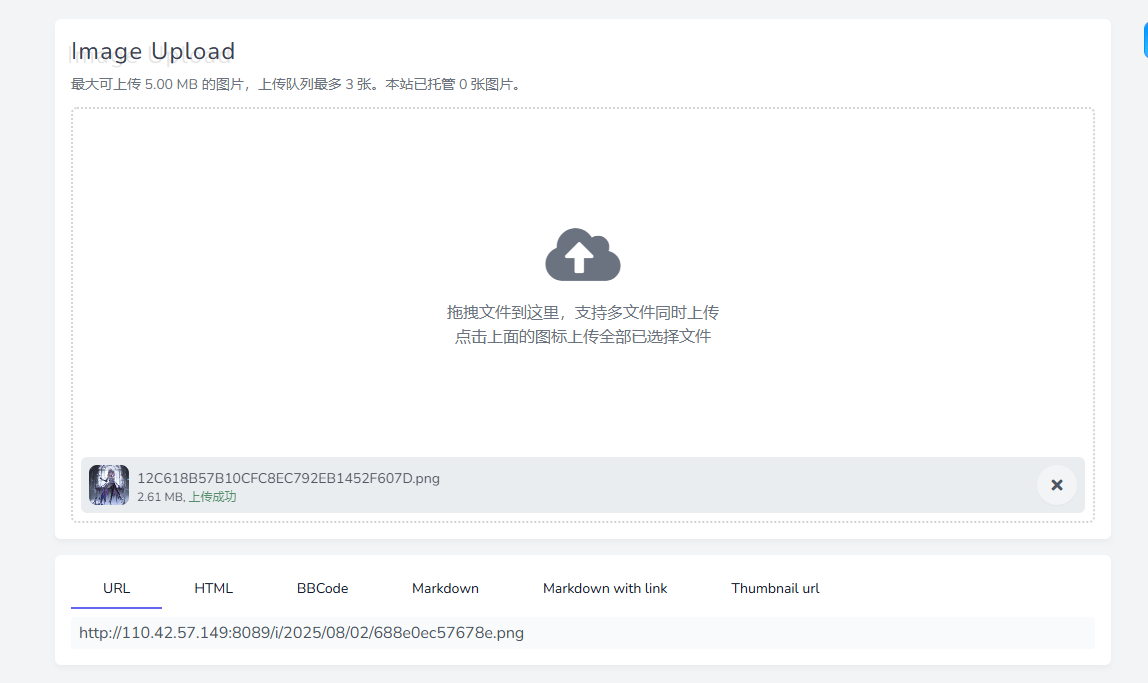Viewport: 1148px width, 683px height.
Task: Click the 点击上面的图标上传全部已选择文件 hint text
Action: coord(583,337)
